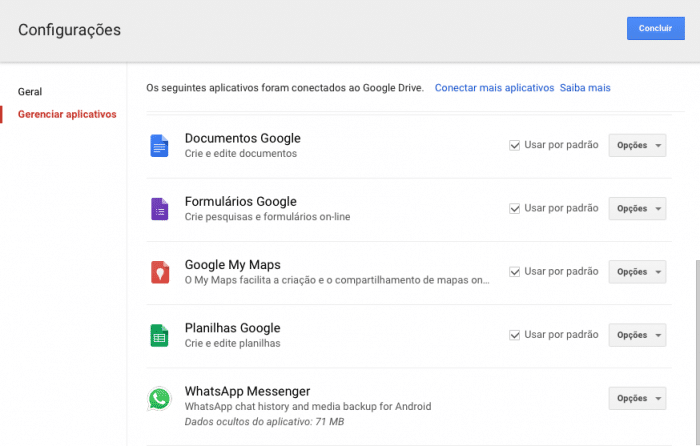700x446 pixels.
Task: Click the WhatsApp Messenger app title
Action: click(x=247, y=392)
